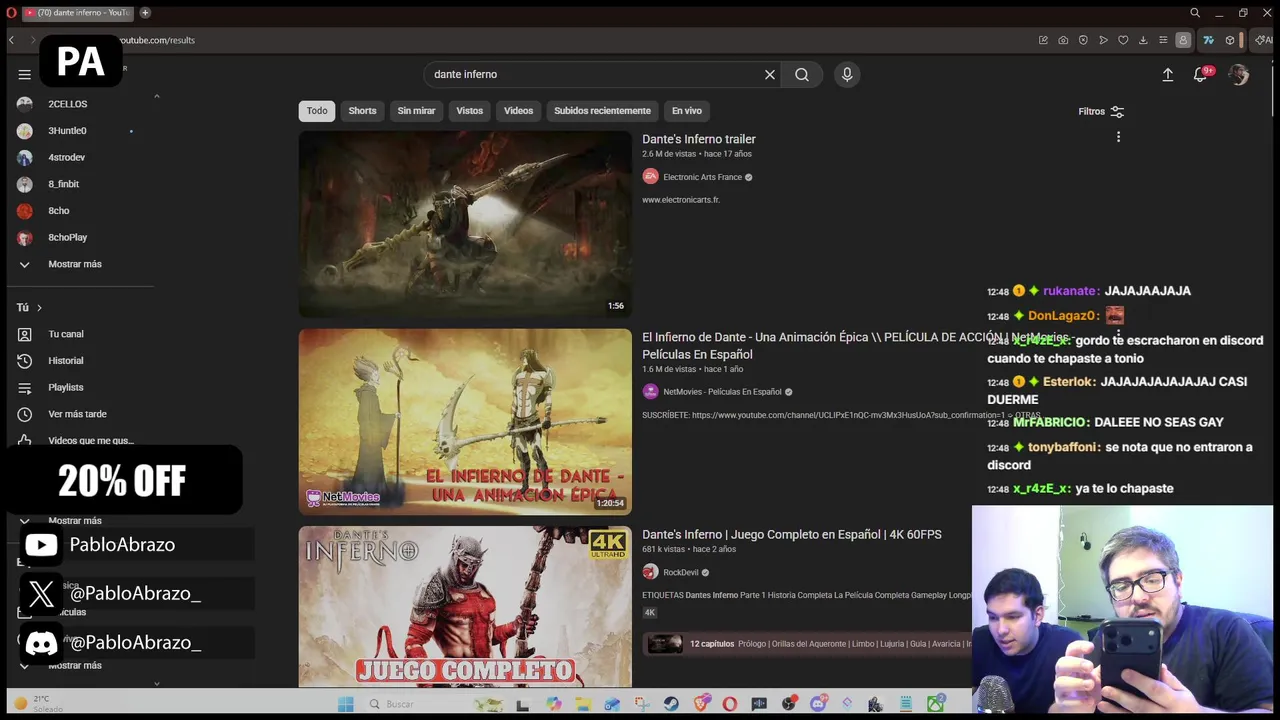Screen dimensions: 1280x720
Task: Open Ver más tarde in sidebar
Action: point(78,414)
